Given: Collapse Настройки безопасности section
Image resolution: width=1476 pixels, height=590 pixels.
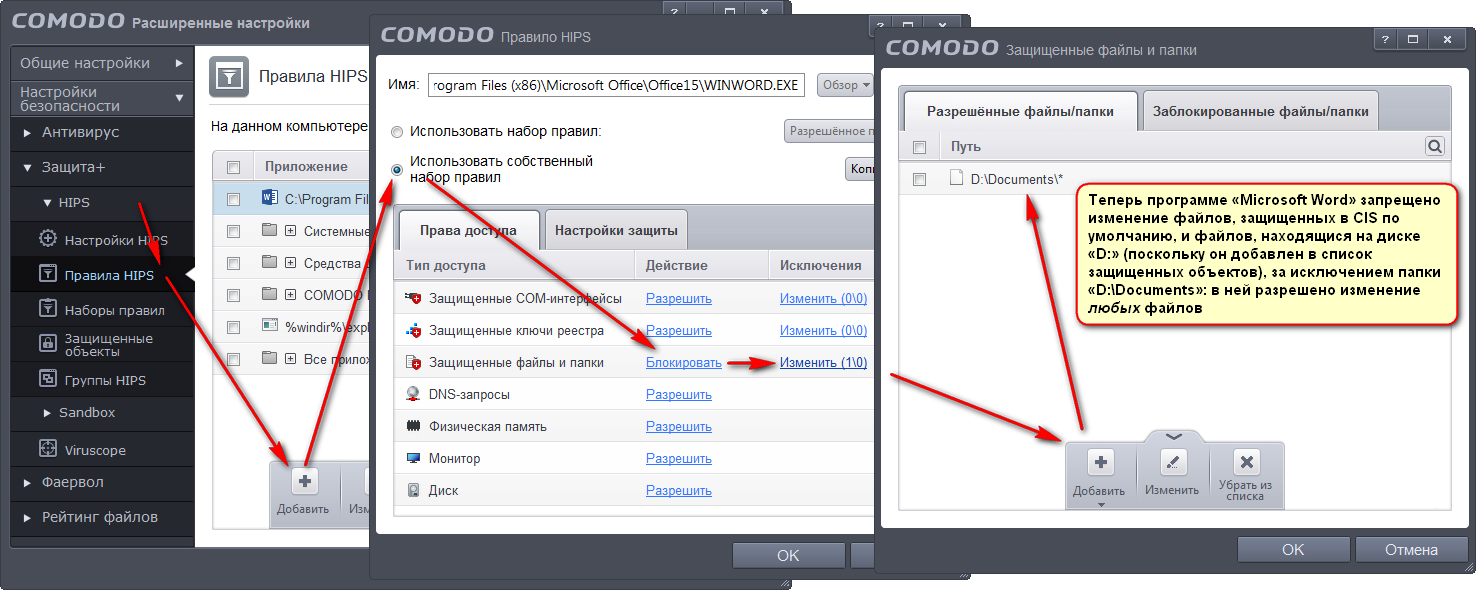Looking at the screenshot, I should click(102, 98).
